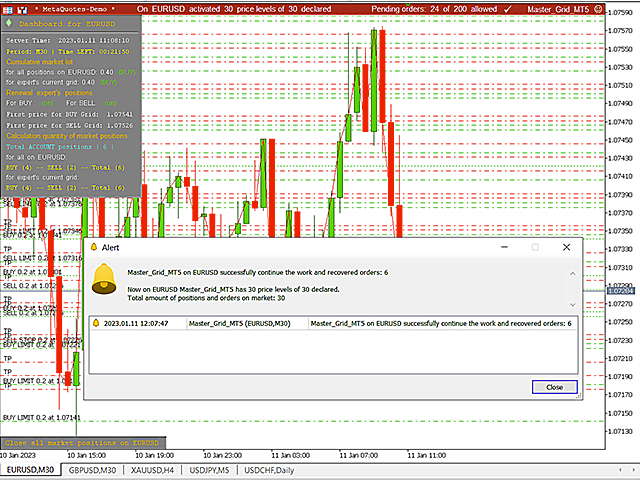Click the large bell icon in Alert dialog
This screenshot has width=640, height=480.
pyautogui.click(x=104, y=279)
